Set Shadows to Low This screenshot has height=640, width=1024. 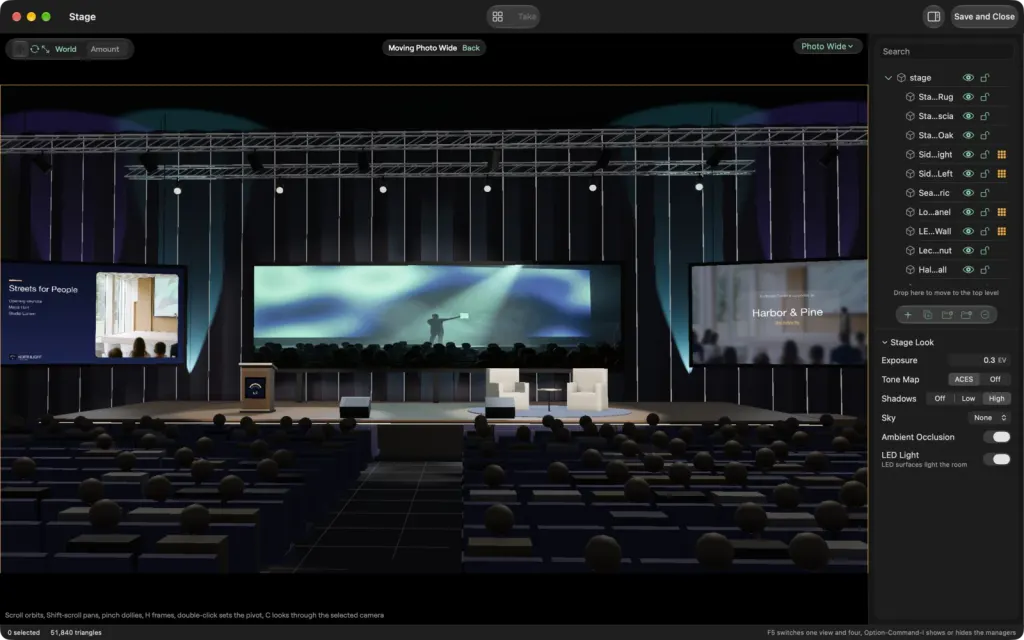tap(968, 398)
